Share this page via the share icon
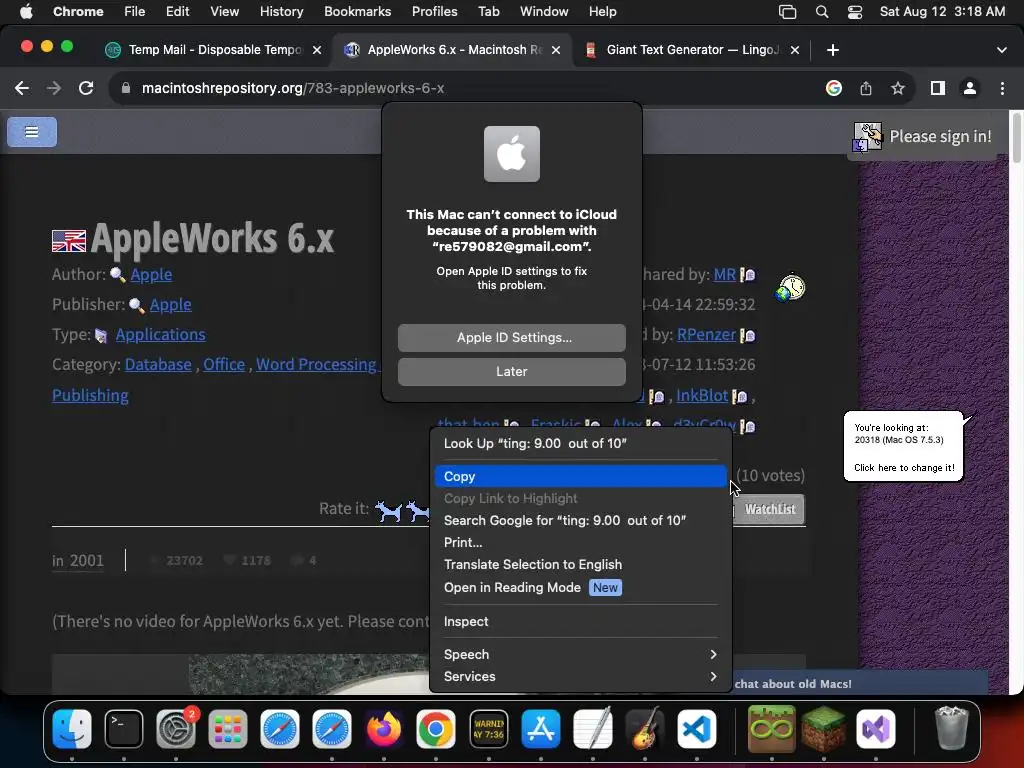This screenshot has height=768, width=1024. point(866,88)
